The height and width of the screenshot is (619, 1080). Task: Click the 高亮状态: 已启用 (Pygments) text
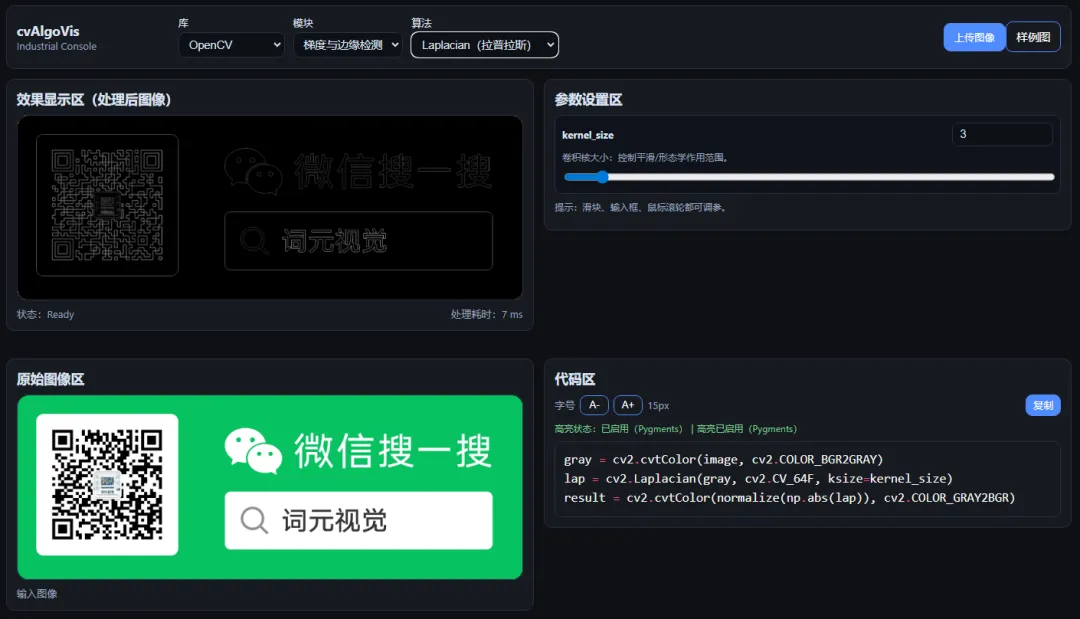coord(619,429)
